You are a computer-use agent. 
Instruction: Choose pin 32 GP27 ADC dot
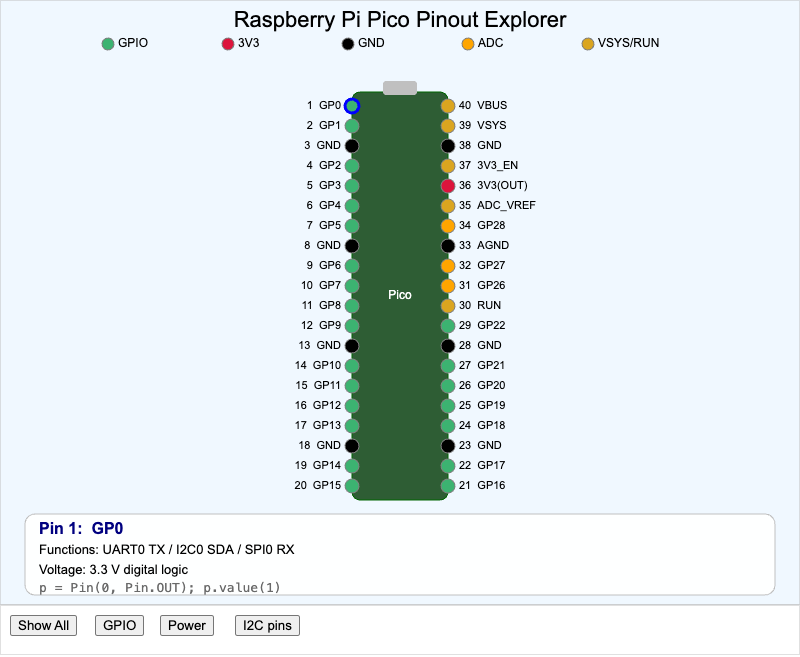(x=448, y=266)
